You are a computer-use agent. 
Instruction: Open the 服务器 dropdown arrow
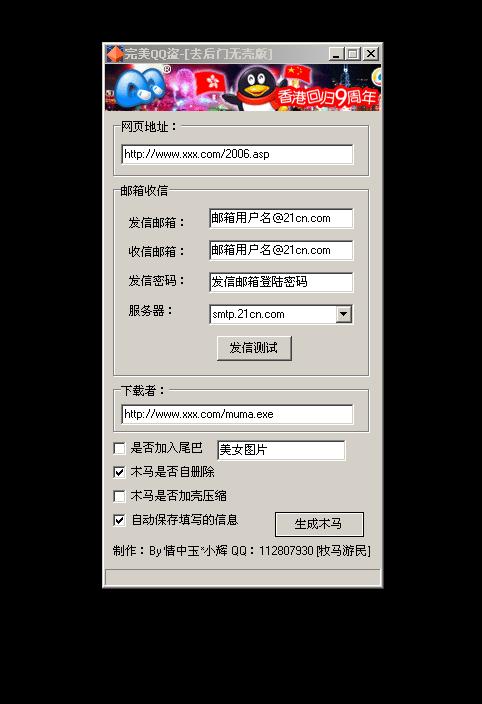(x=343, y=314)
